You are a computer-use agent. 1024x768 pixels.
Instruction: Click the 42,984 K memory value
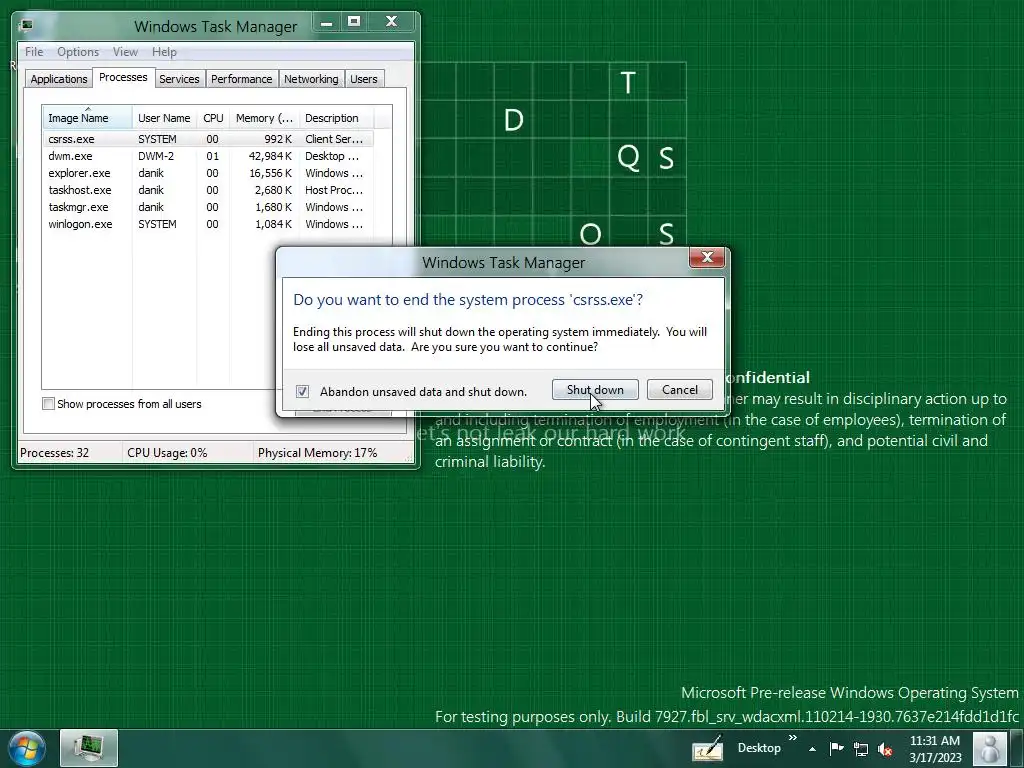coord(270,156)
